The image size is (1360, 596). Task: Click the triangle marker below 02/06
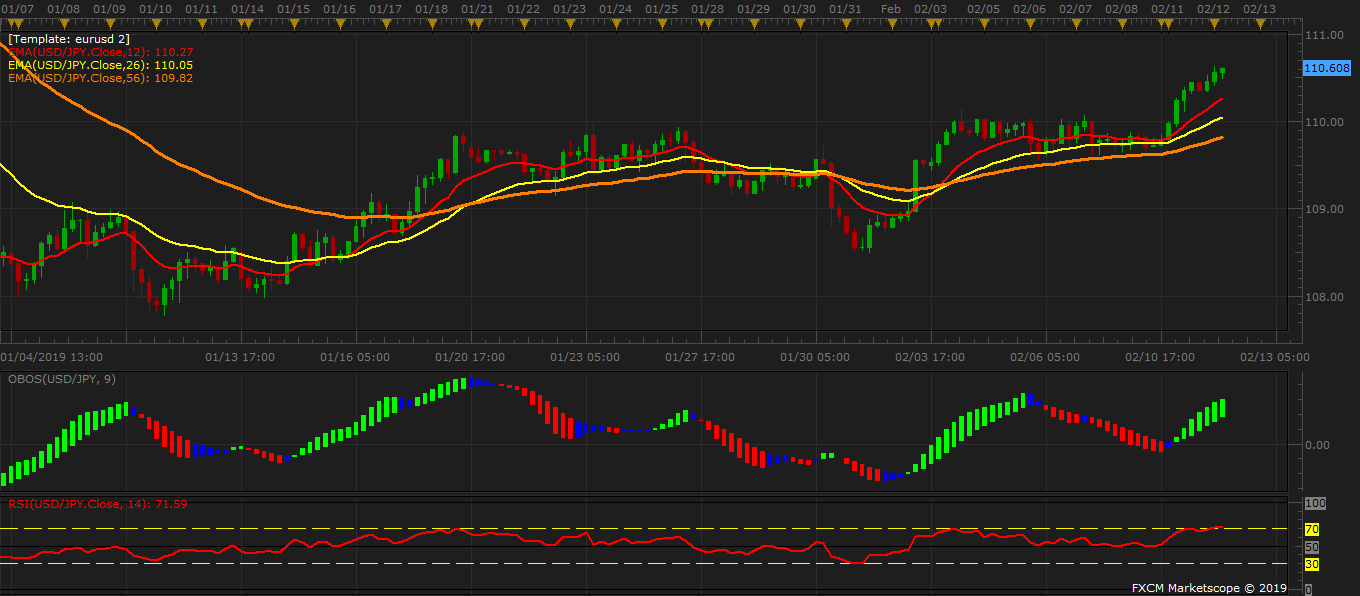pyautogui.click(x=1029, y=24)
